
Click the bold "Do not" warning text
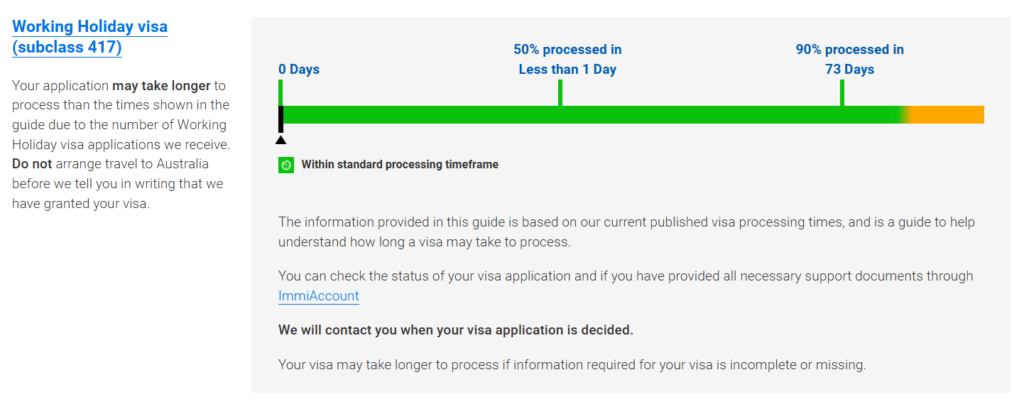(34, 164)
